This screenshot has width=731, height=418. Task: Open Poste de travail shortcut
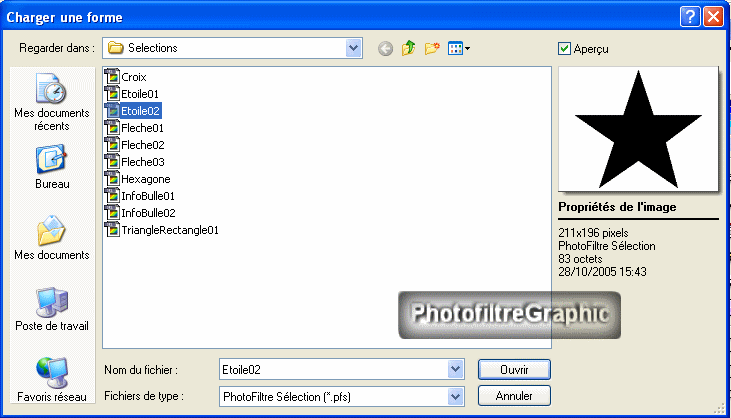[51, 309]
